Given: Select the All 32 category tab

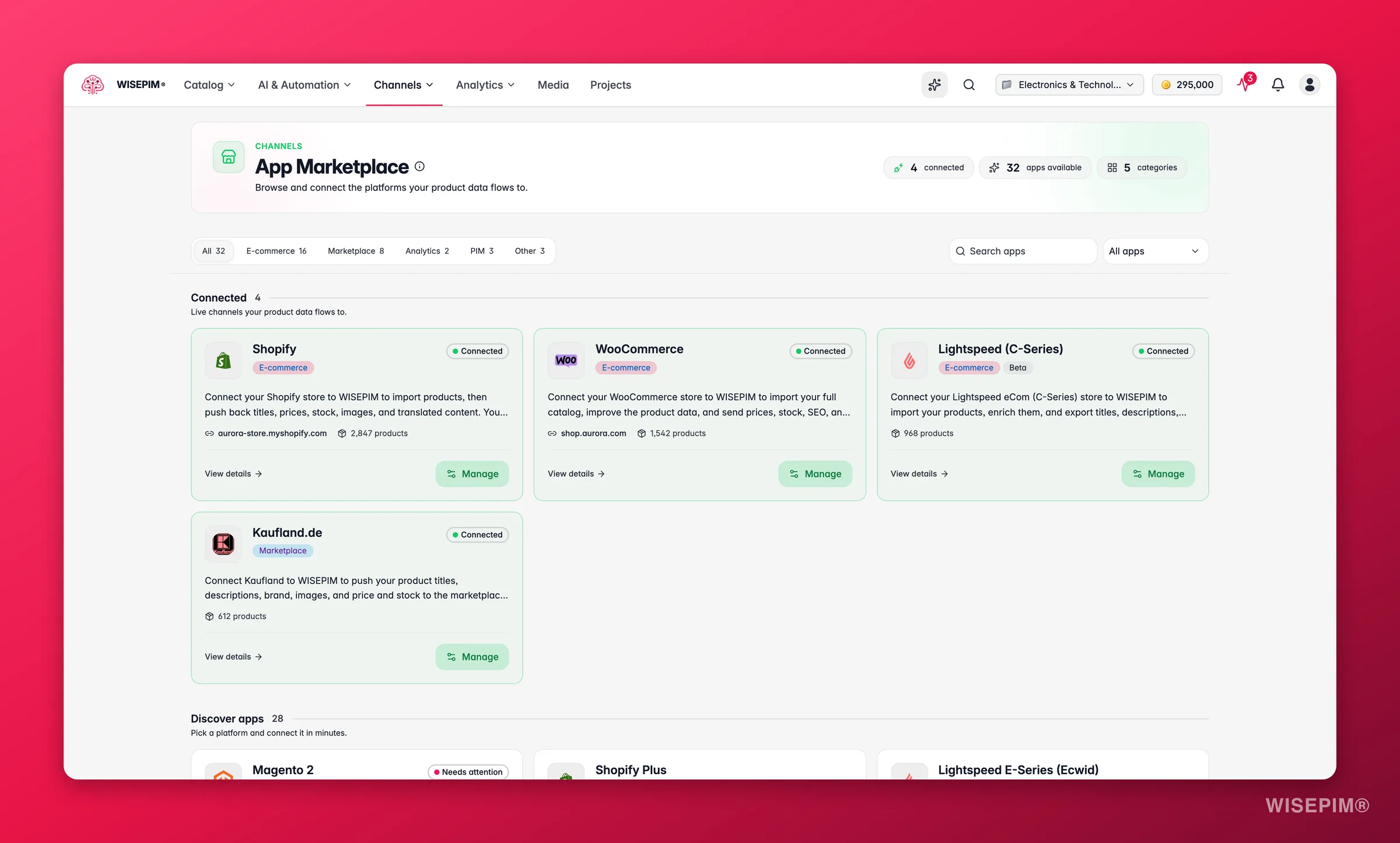Looking at the screenshot, I should 213,251.
